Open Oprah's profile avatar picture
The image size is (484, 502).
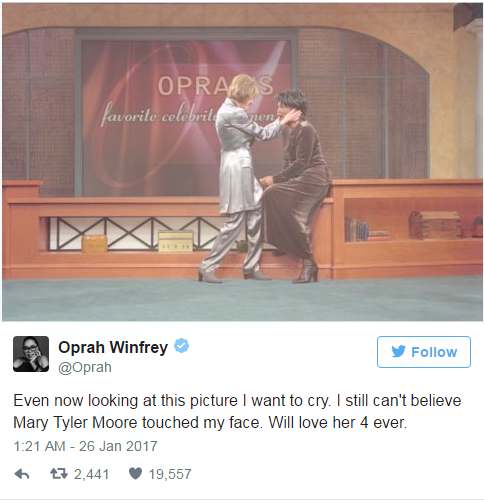31,354
